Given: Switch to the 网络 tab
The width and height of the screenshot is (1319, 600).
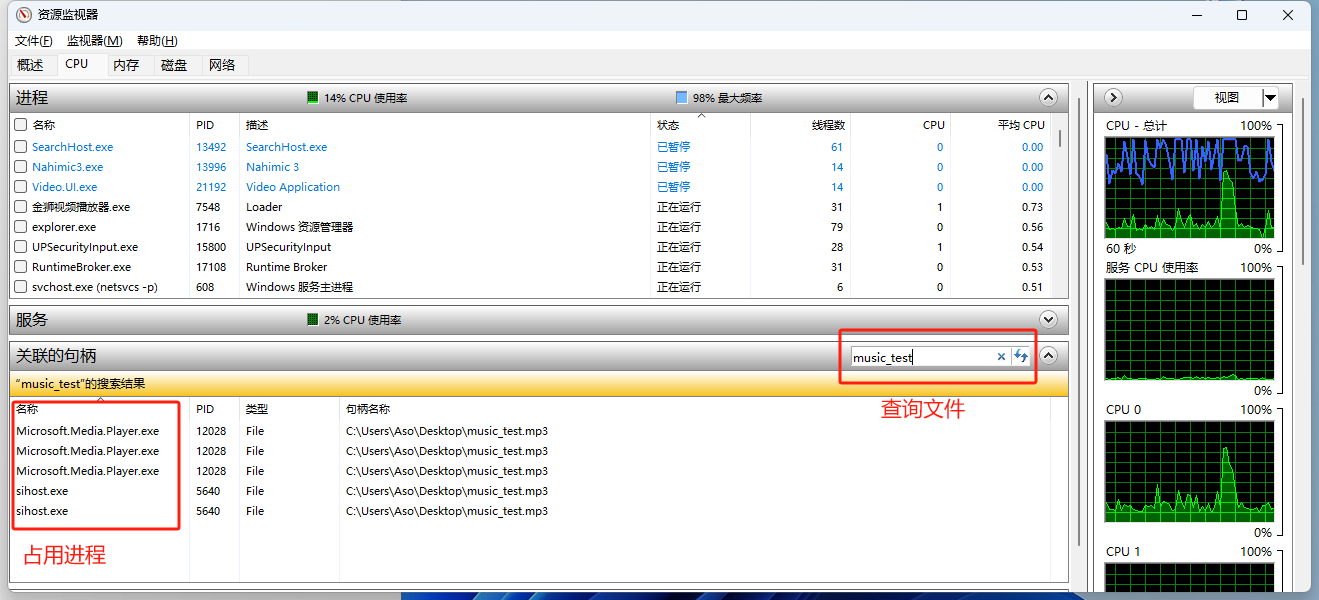Looking at the screenshot, I should pyautogui.click(x=222, y=65).
